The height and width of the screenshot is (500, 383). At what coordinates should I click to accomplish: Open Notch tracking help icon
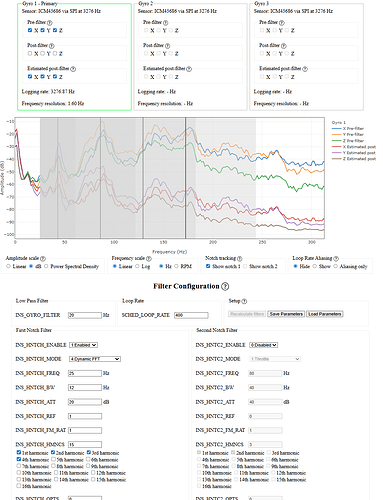coord(239,258)
